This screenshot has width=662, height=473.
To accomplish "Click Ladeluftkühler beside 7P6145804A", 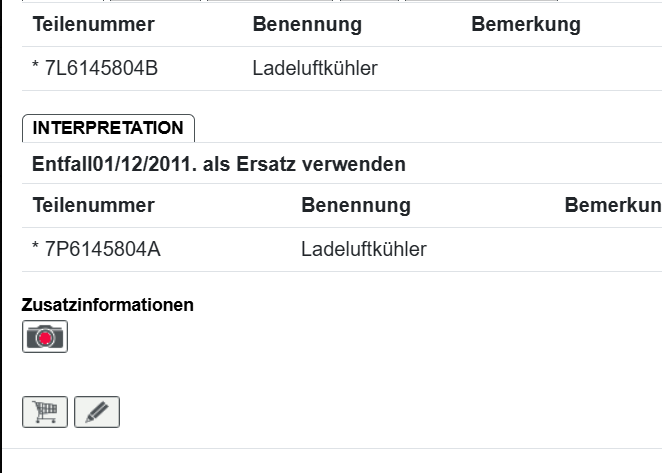I will pos(364,249).
